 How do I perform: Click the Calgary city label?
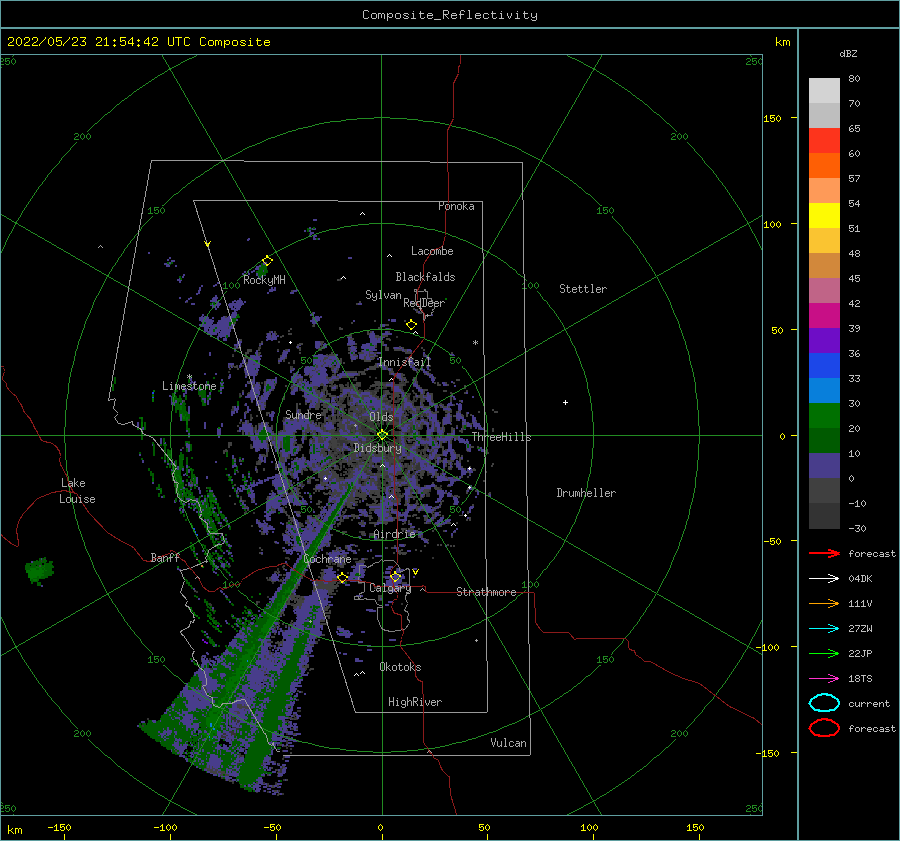[x=390, y=588]
